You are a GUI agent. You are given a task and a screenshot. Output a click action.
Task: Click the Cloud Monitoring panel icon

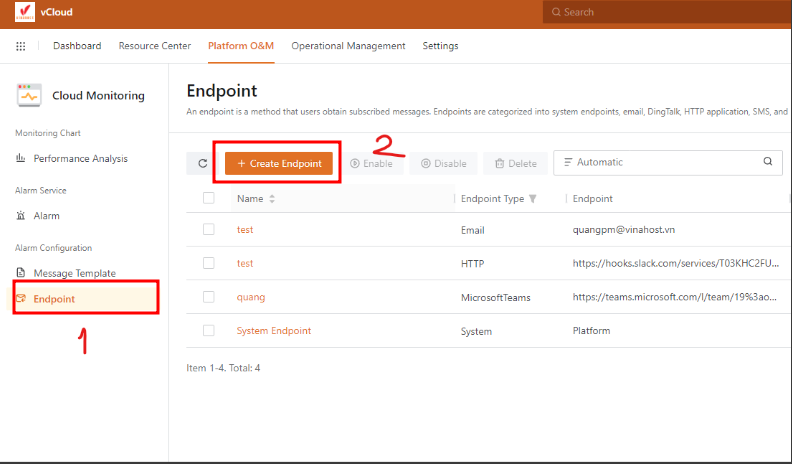point(28,95)
